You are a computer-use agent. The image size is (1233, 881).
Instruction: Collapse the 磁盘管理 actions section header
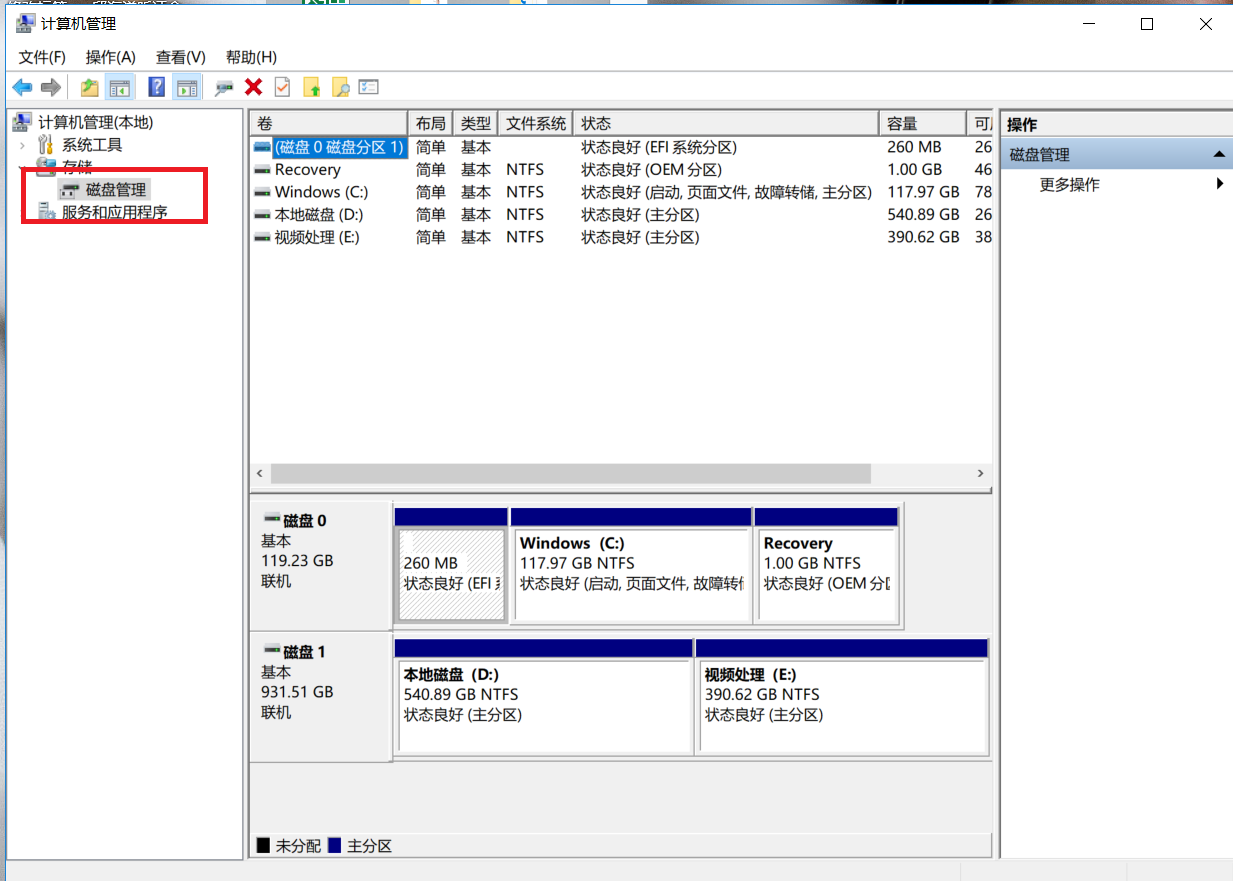click(1218, 154)
